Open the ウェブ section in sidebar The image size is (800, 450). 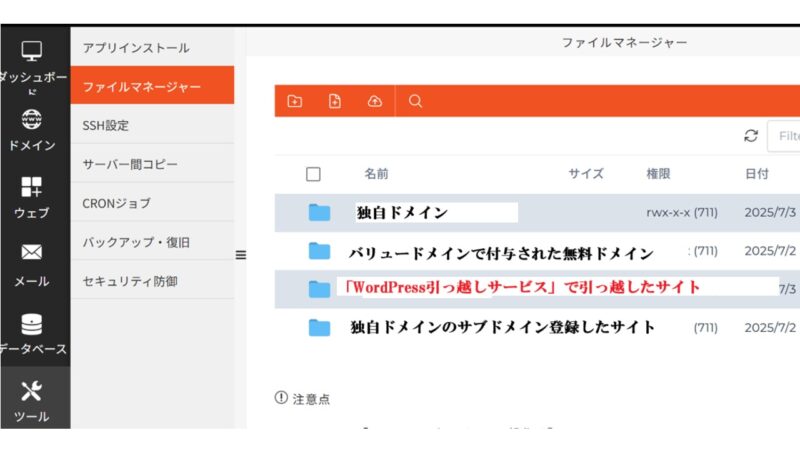32,197
